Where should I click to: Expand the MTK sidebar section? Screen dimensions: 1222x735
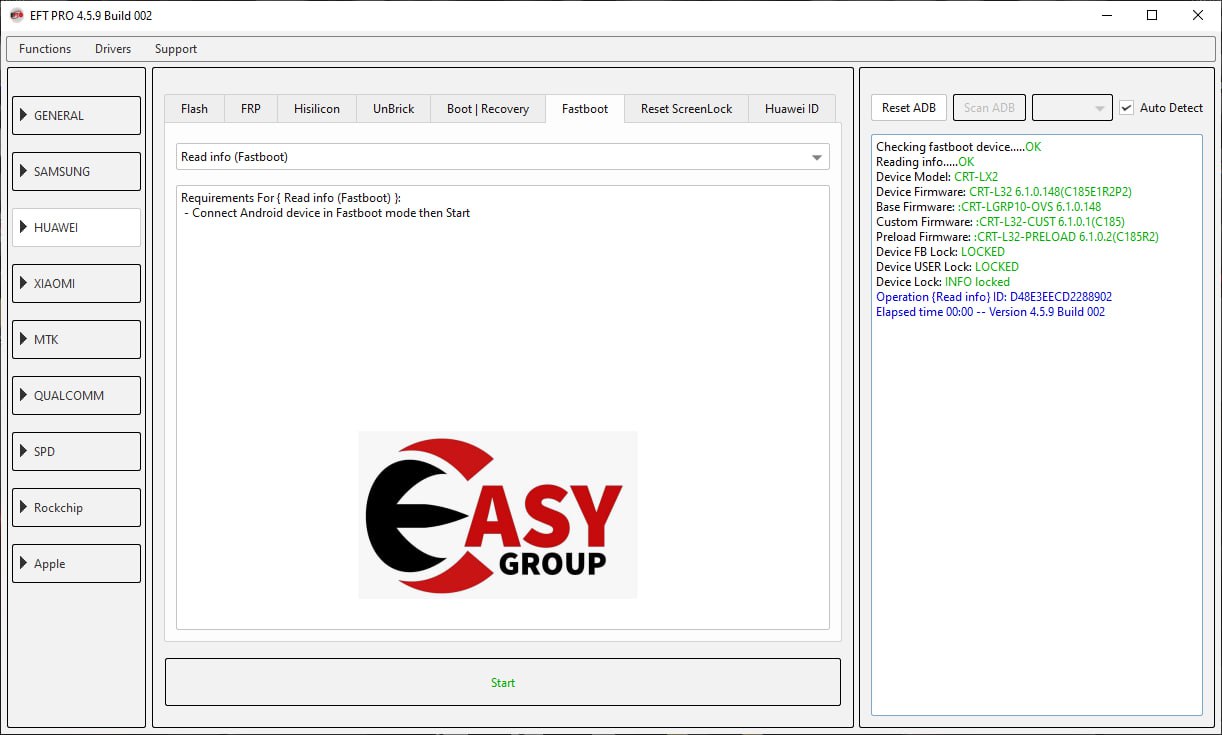(x=76, y=339)
